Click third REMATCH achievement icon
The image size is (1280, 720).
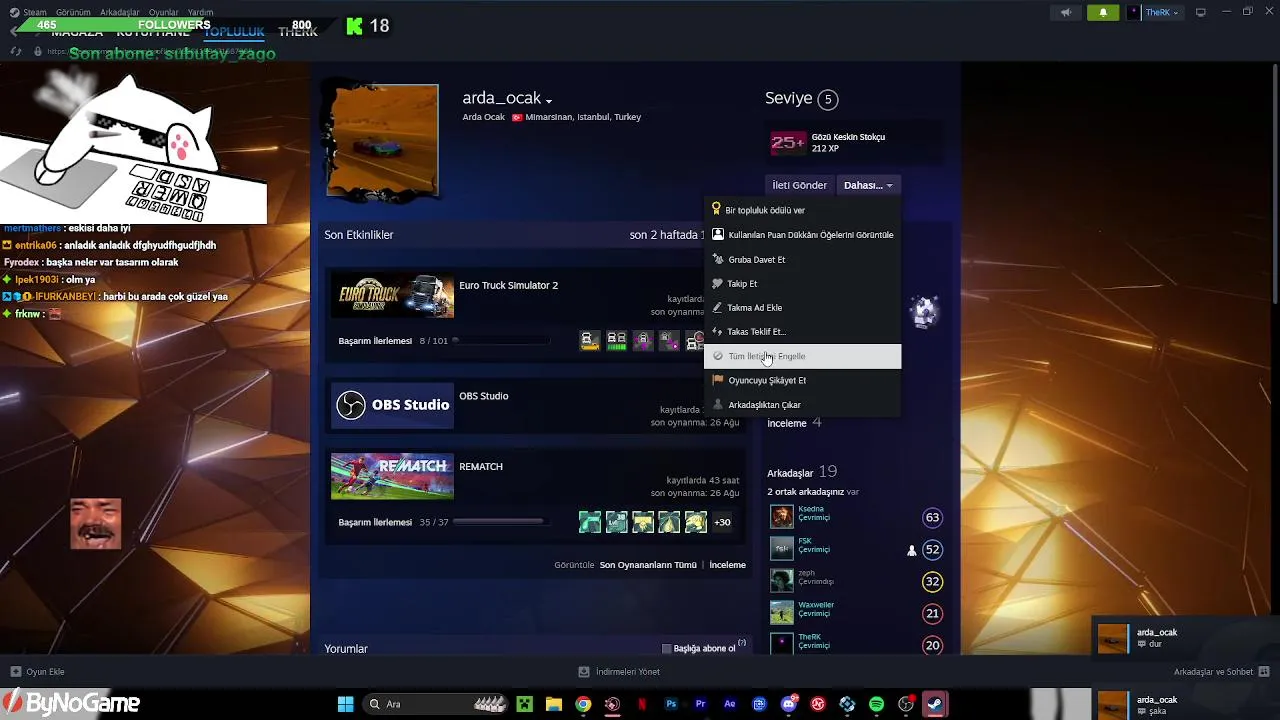(x=643, y=522)
